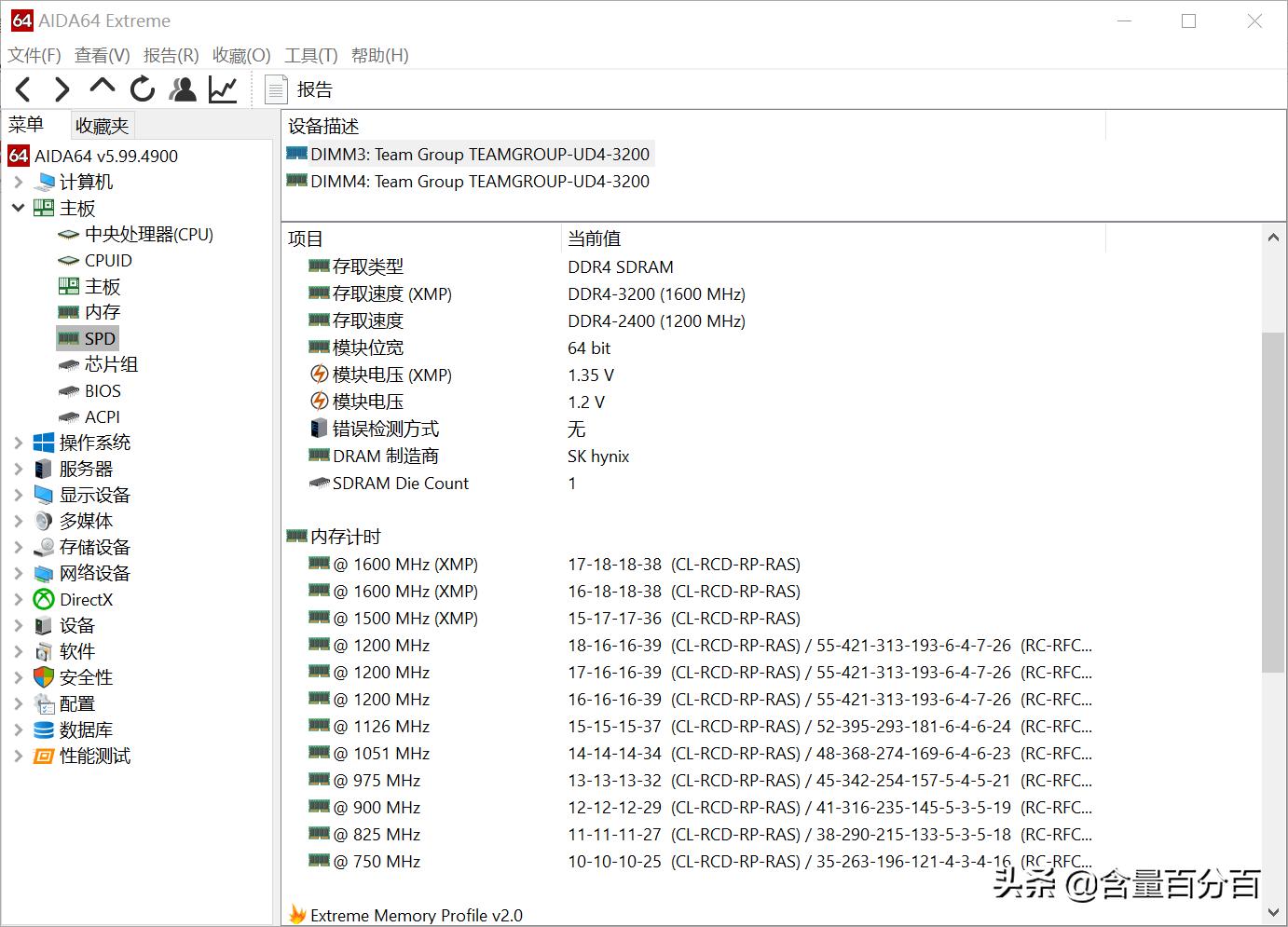Open the 工具(T) menu

click(x=311, y=55)
